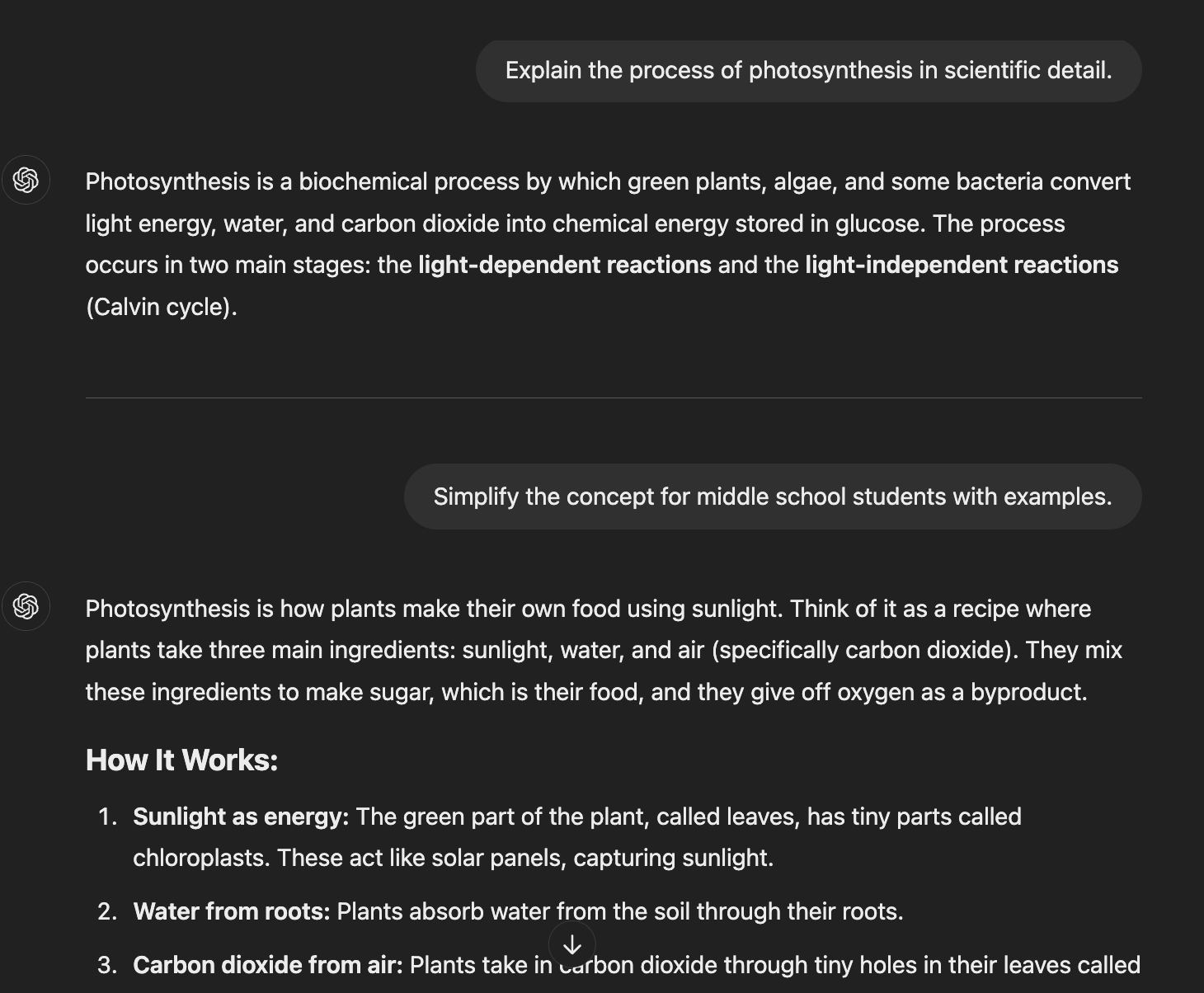Click the horizontal divider between the responses

(x=614, y=398)
